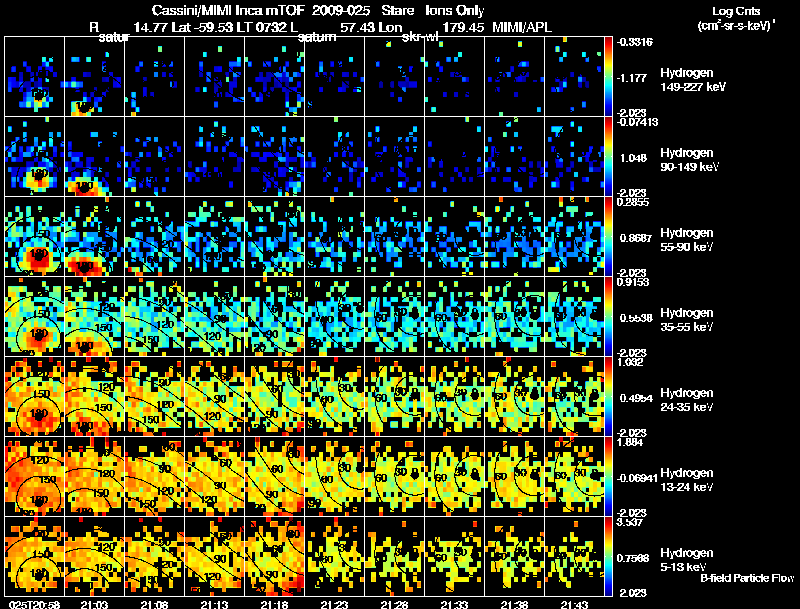Select the 5-13 keV panel at 025T20:58
The image size is (800, 609).
[35, 556]
